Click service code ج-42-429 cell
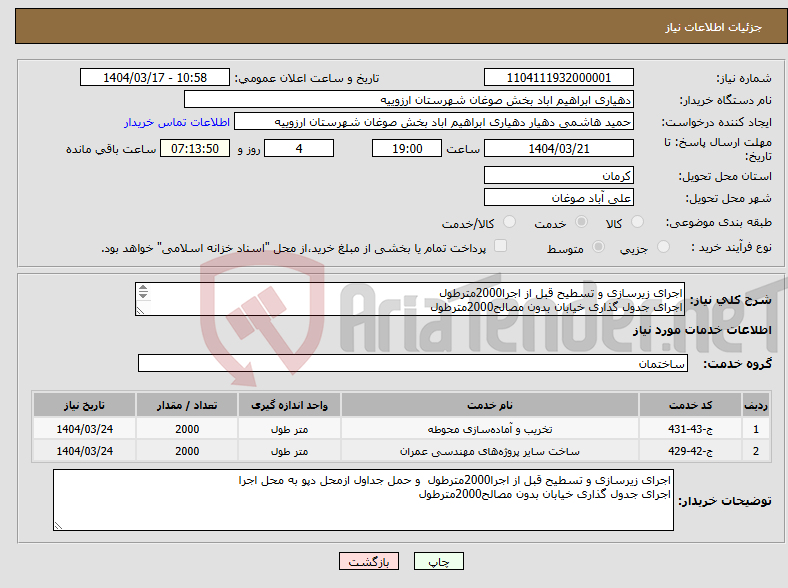This screenshot has width=788, height=588. pos(691,451)
